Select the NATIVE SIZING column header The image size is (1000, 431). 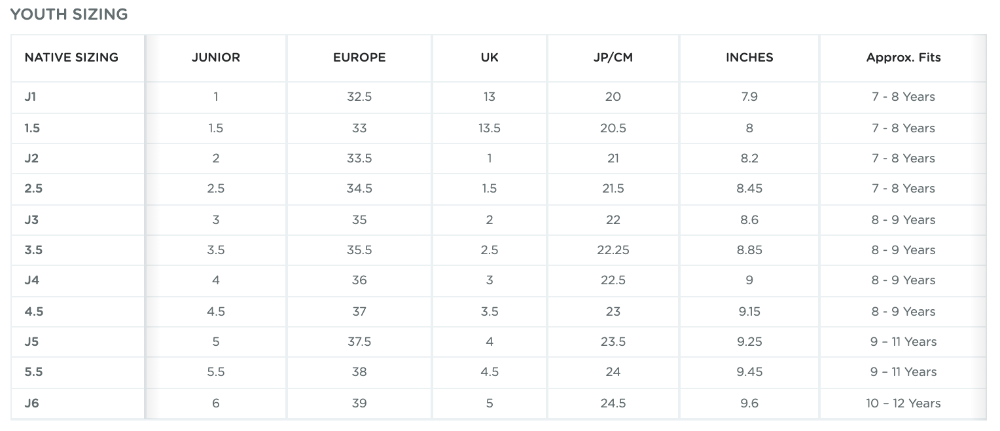click(71, 58)
